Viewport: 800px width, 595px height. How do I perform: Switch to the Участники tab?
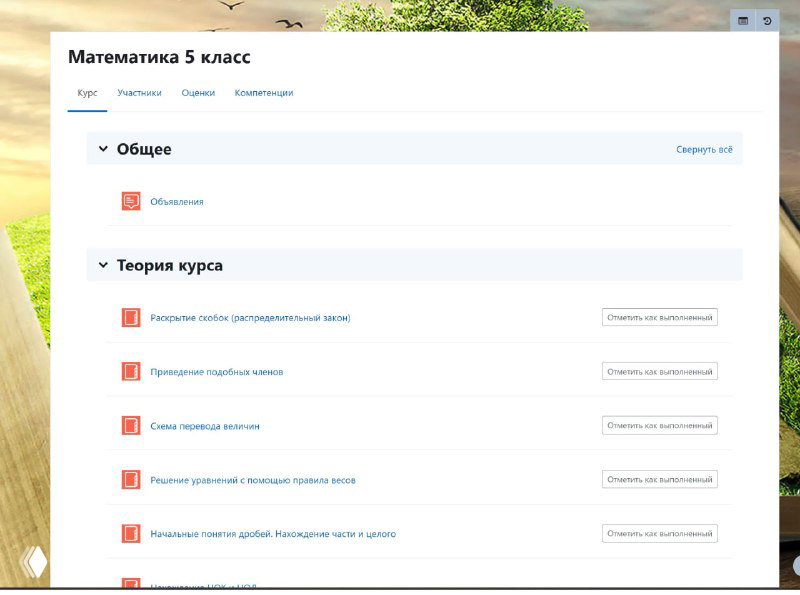(x=139, y=93)
